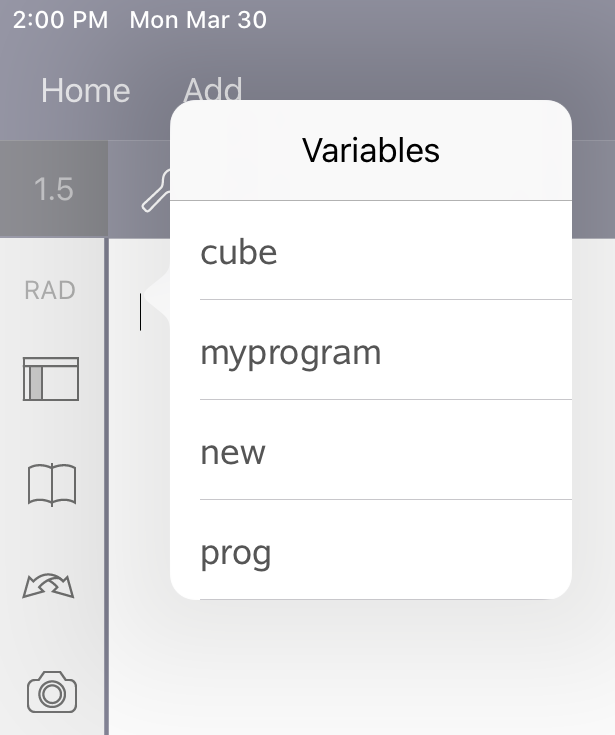
Task: Toggle the RAD angle mode indicator
Action: (x=50, y=290)
